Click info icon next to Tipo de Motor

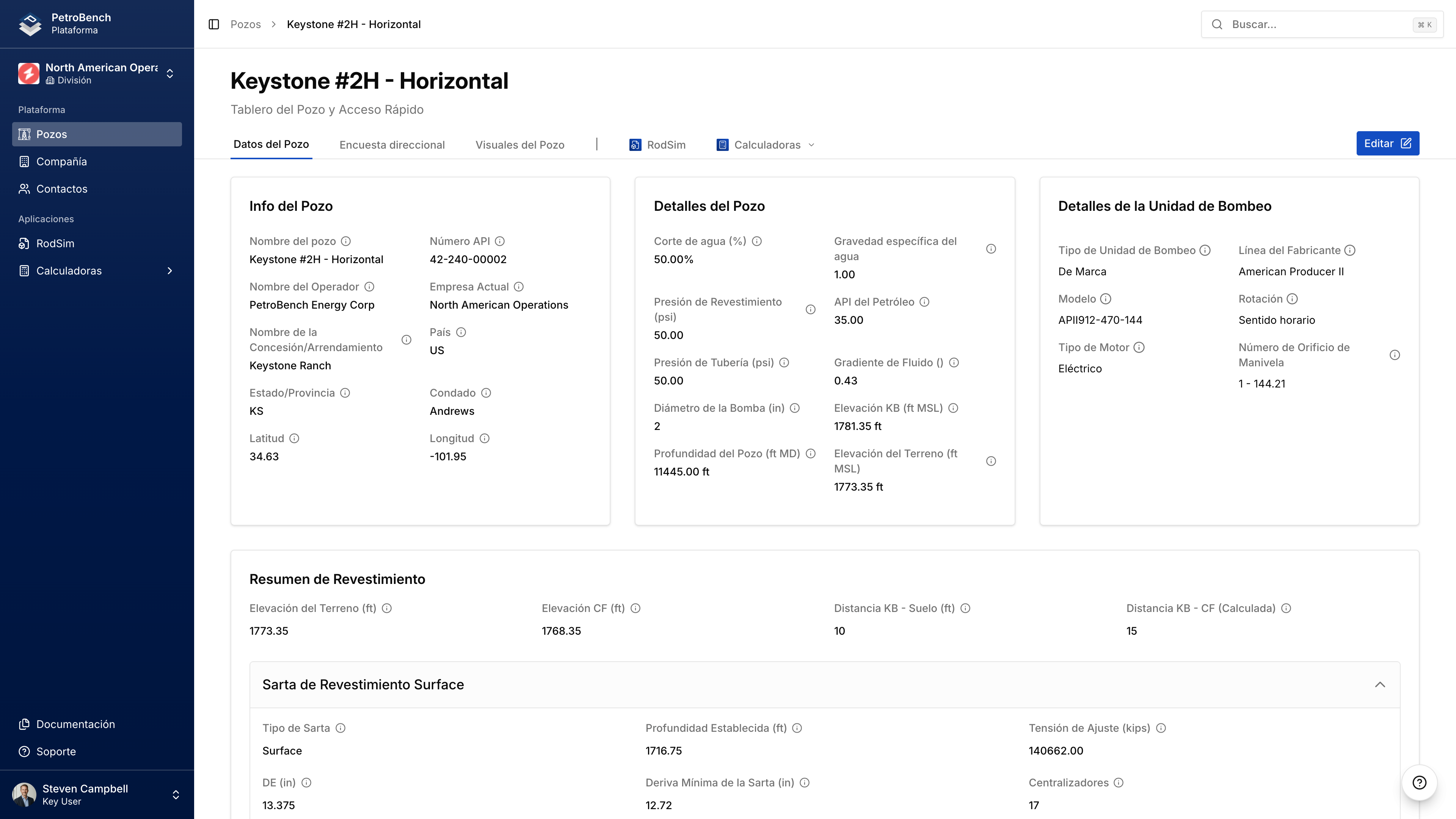coord(1139,348)
